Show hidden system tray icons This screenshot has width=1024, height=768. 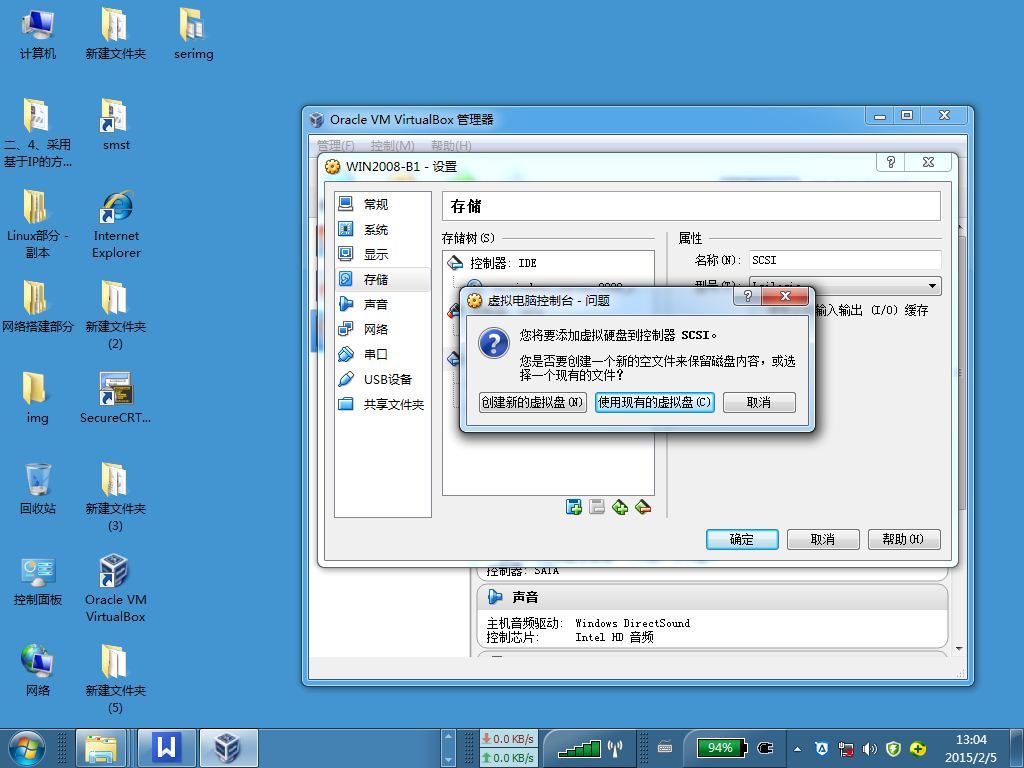point(797,748)
